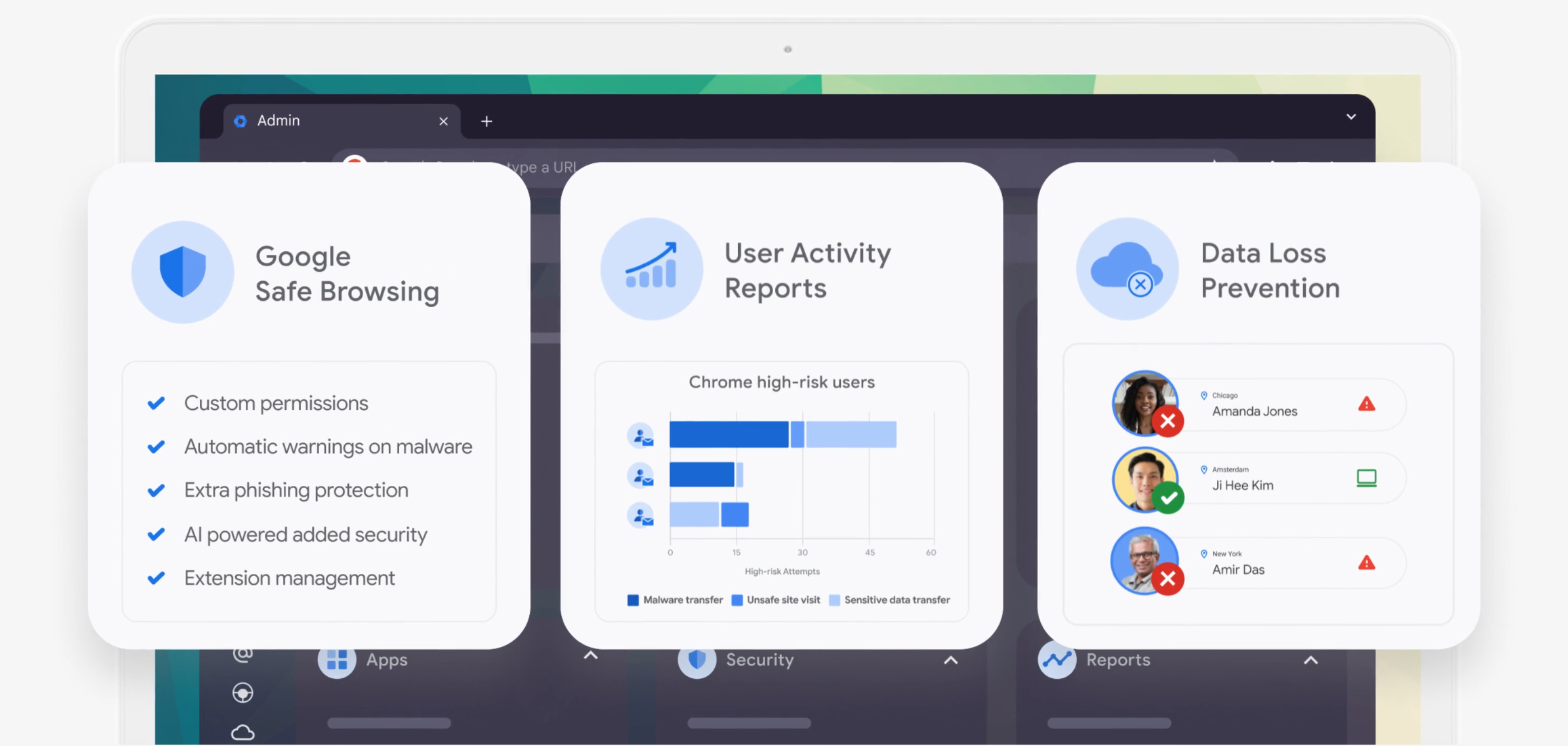Click the red warning triangle beside Amir Das
Image resolution: width=1568 pixels, height=746 pixels.
1367,563
